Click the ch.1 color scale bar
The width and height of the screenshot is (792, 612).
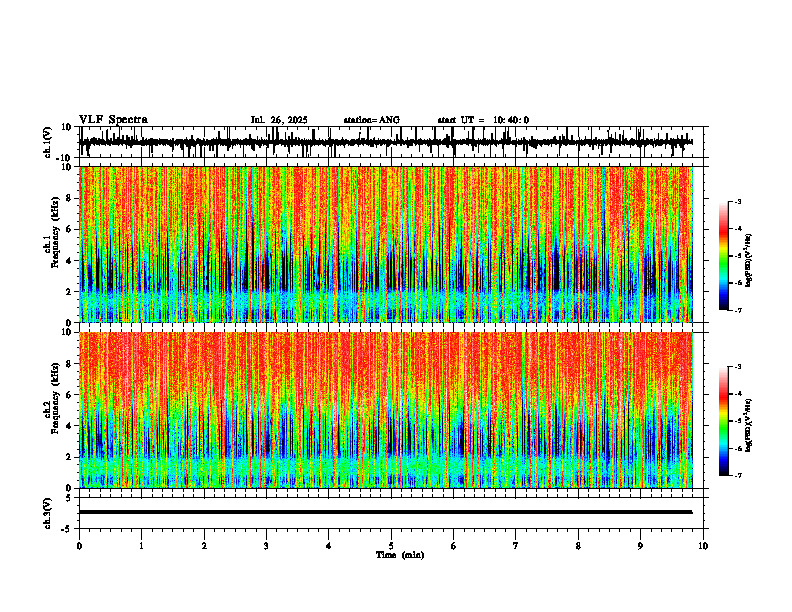click(x=723, y=256)
